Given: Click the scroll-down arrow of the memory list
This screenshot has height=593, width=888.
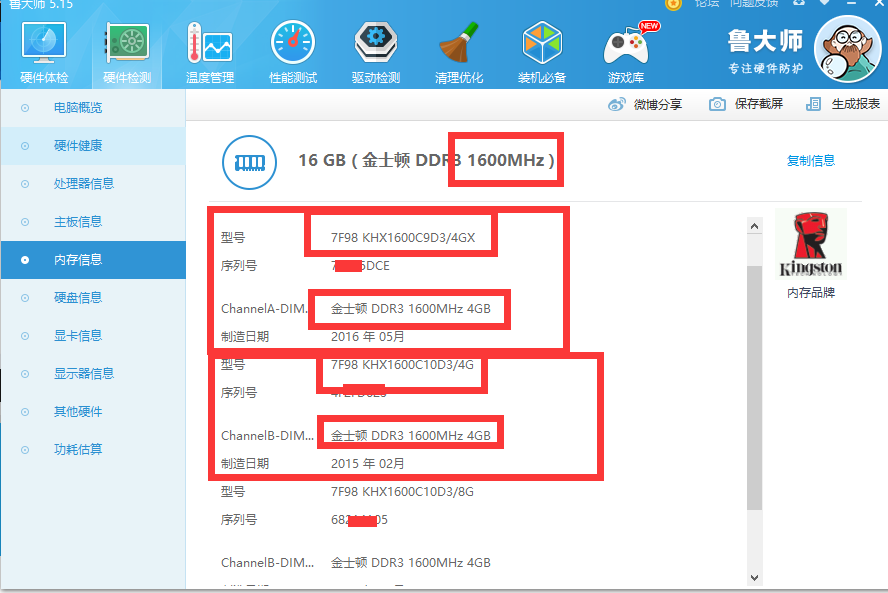Looking at the screenshot, I should (x=754, y=578).
